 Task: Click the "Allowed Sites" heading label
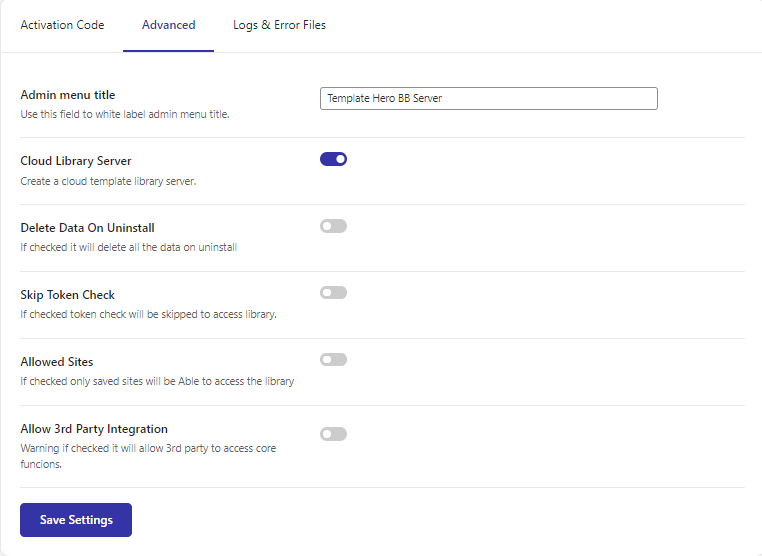coord(57,362)
